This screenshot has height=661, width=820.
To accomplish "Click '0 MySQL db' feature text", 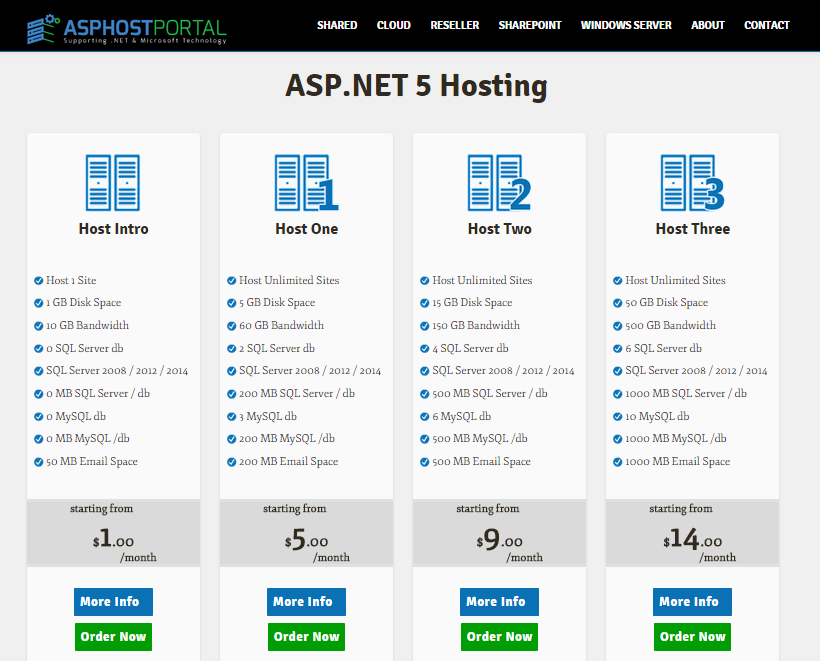I will 76,416.
